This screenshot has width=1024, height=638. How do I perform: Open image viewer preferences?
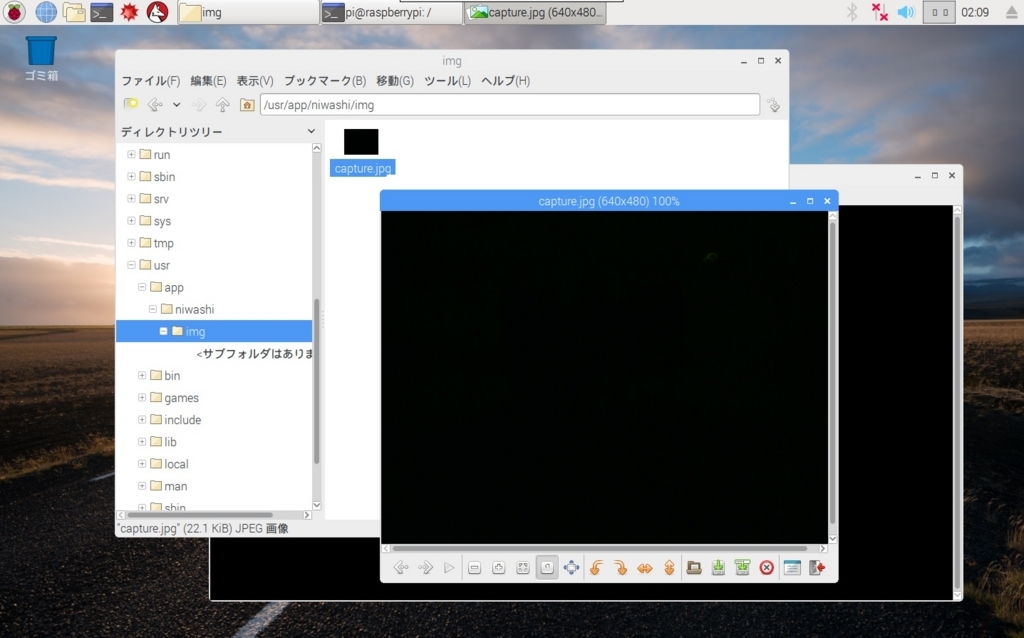[x=792, y=567]
